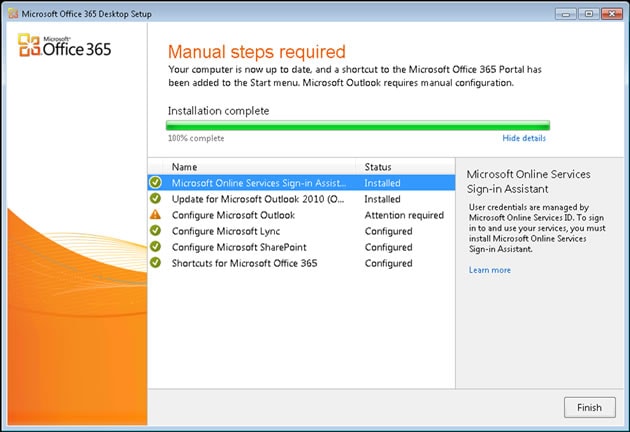The height and width of the screenshot is (432, 630).
Task: Maximize the Desktop Setup window
Action: coord(589,14)
